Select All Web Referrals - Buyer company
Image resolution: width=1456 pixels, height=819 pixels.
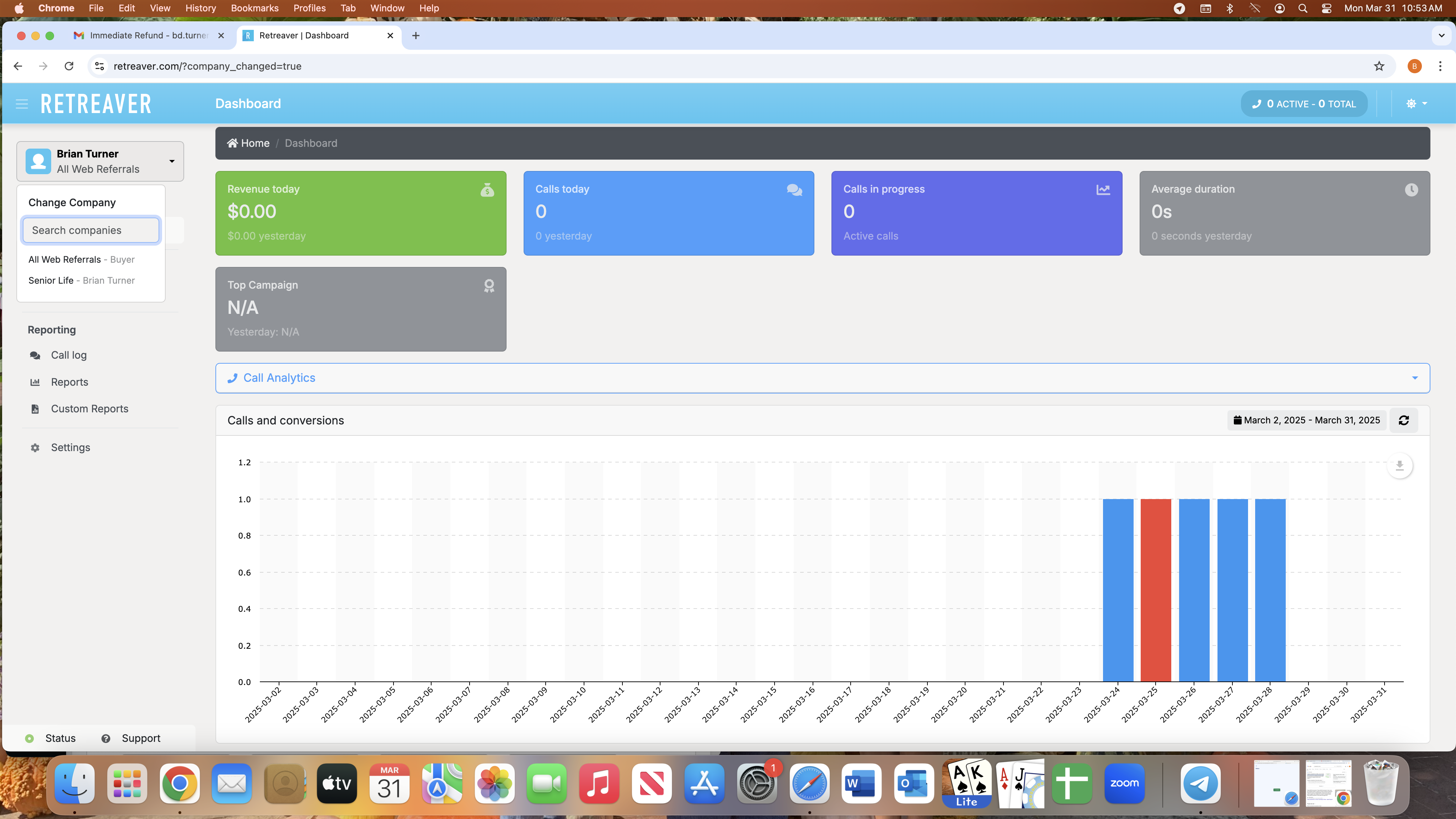pyautogui.click(x=81, y=259)
